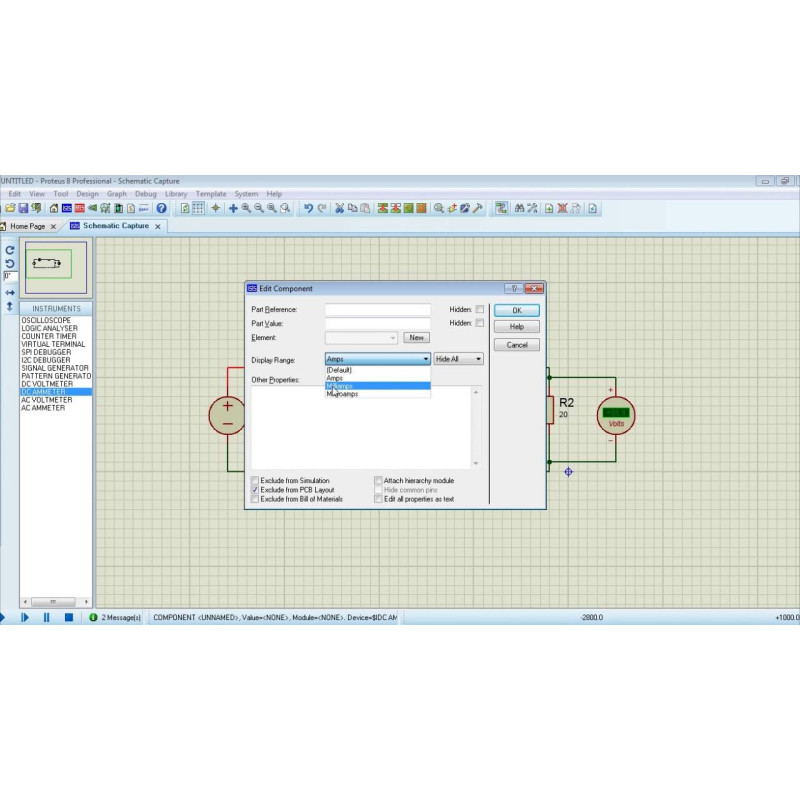Open the Debug menu
Viewport: 800px width, 800px height.
pos(146,194)
